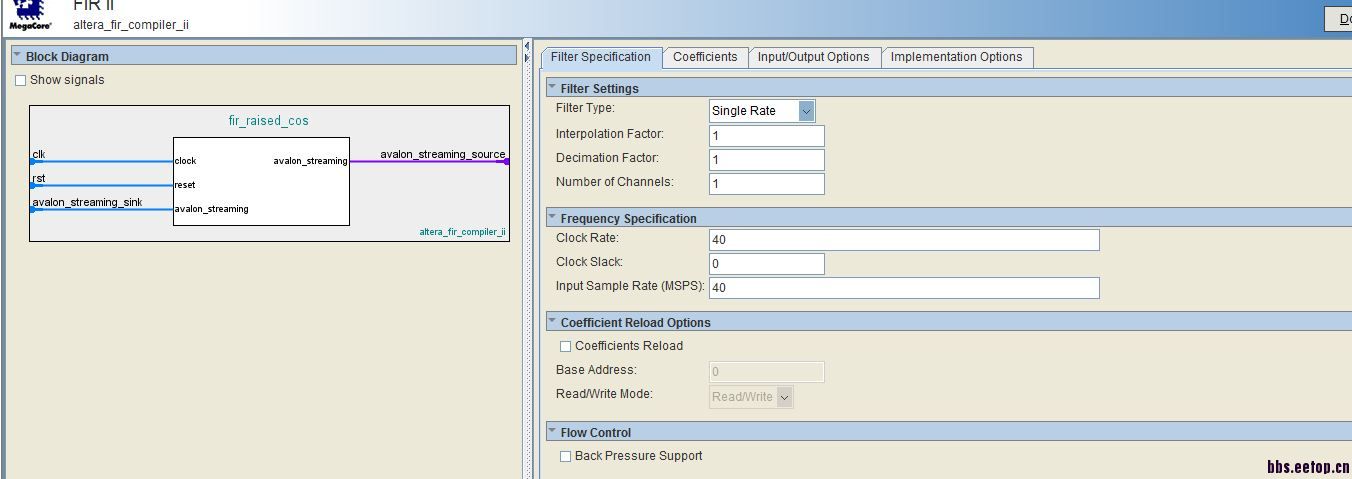Enable the Show signals checkbox
Viewport: 1352px width, 479px height.
(20, 81)
